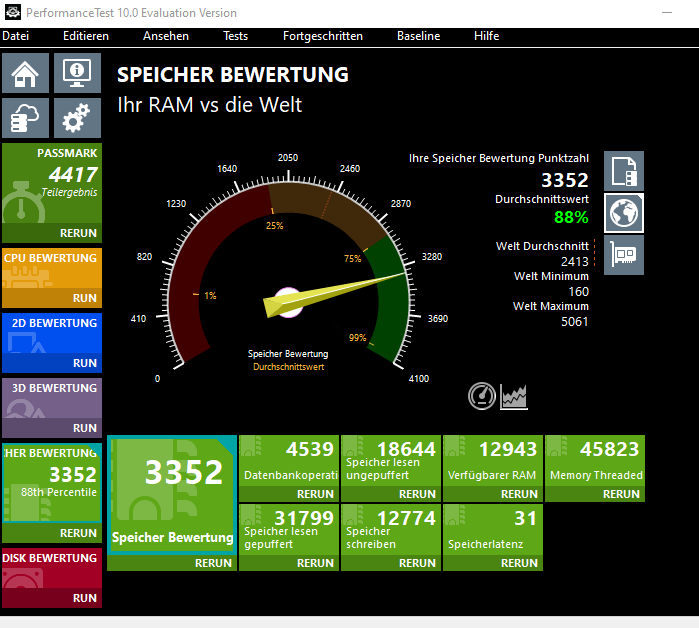Click the cloud baseline upload icon
The height and width of the screenshot is (628, 699).
(x=25, y=118)
